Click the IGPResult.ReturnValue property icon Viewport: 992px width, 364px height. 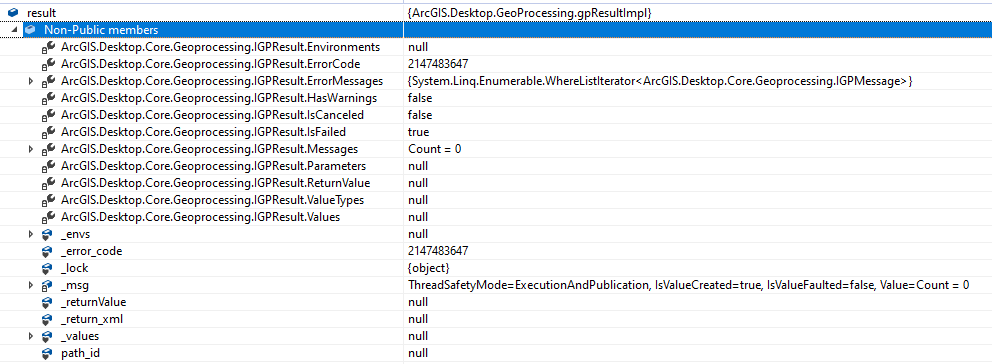(x=48, y=183)
